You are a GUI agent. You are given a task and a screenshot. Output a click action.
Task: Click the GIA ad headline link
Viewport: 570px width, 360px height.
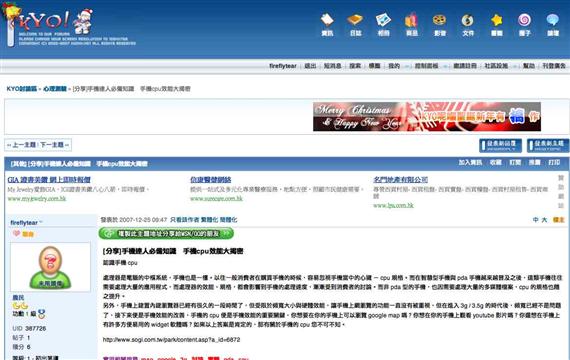pyautogui.click(x=49, y=180)
